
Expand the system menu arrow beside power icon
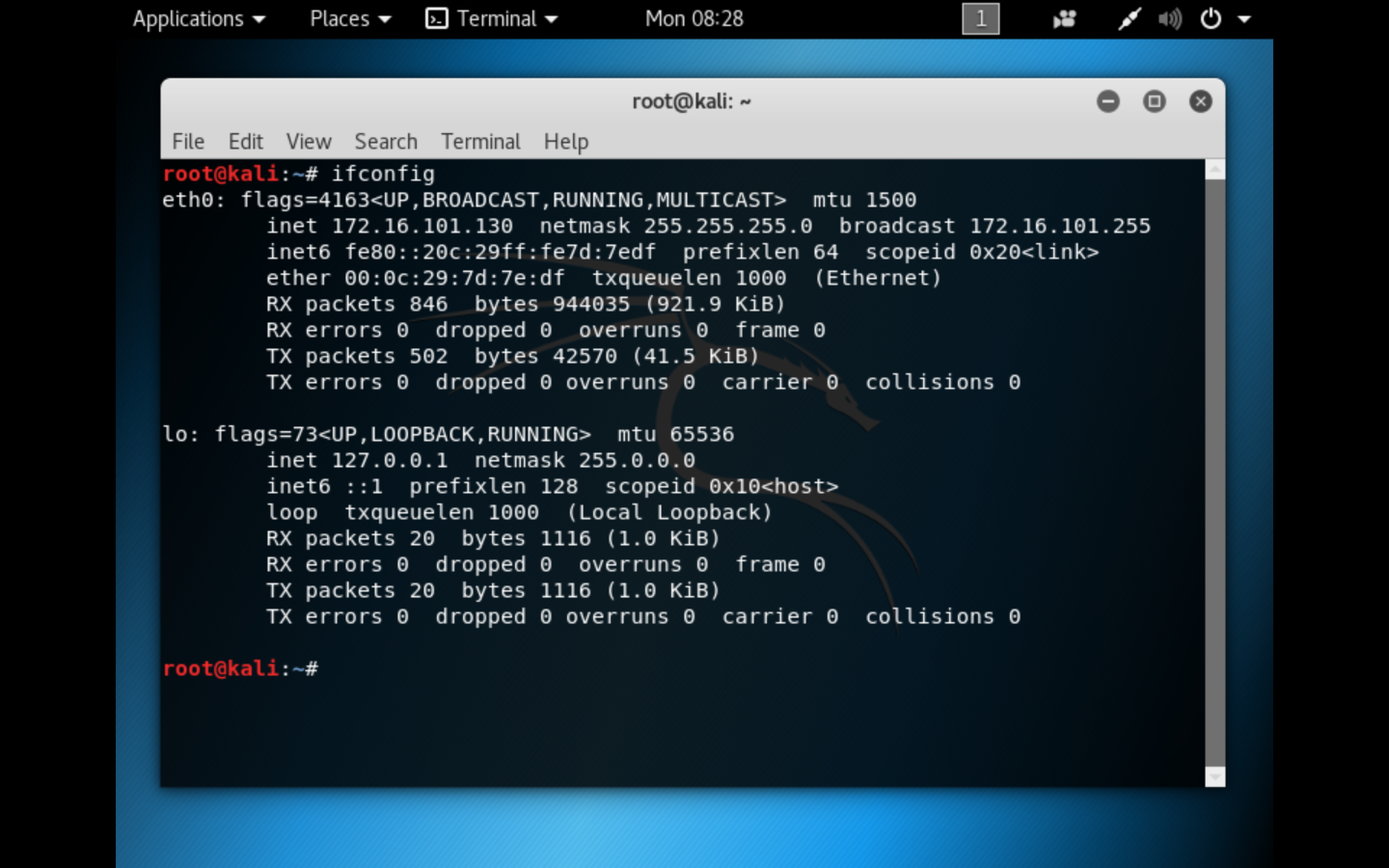(1244, 19)
